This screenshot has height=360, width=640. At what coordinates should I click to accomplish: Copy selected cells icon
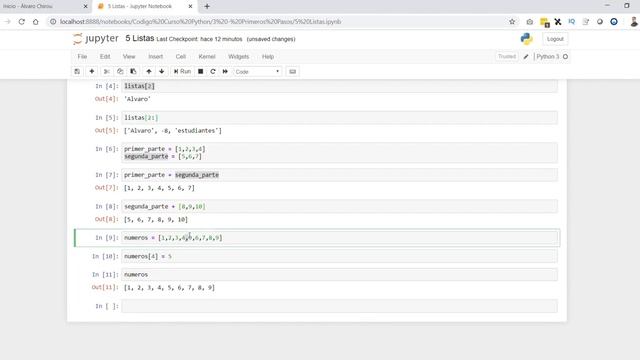point(120,71)
